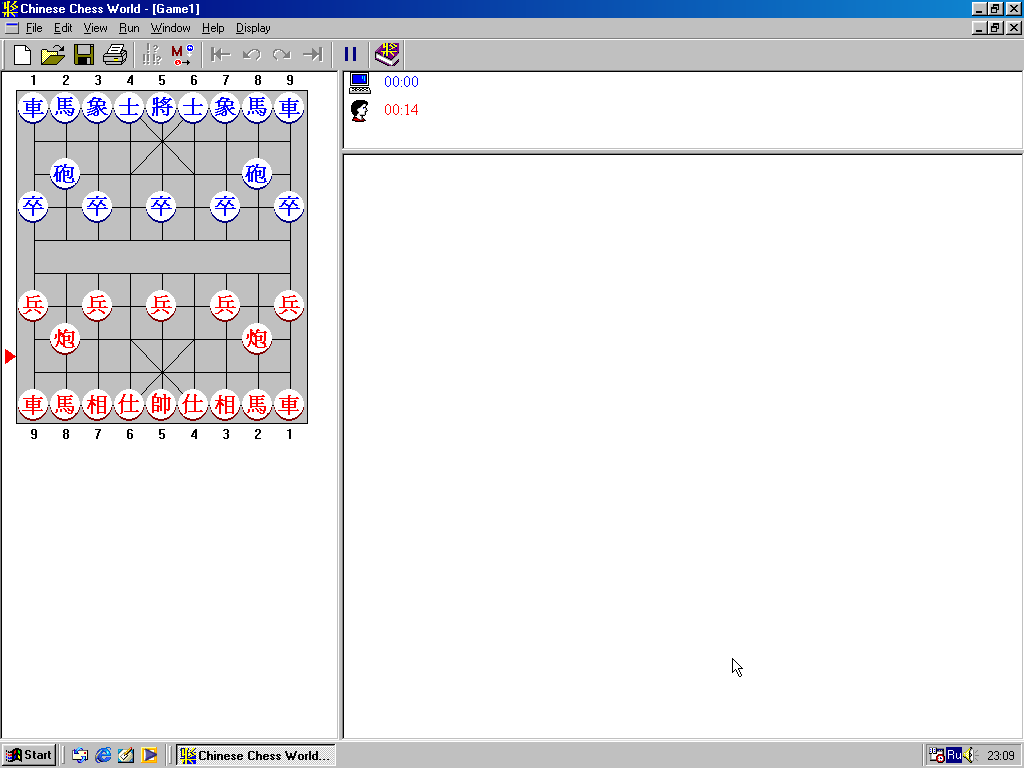This screenshot has width=1024, height=768.
Task: Create a new game with the blank page icon
Action: 22,55
